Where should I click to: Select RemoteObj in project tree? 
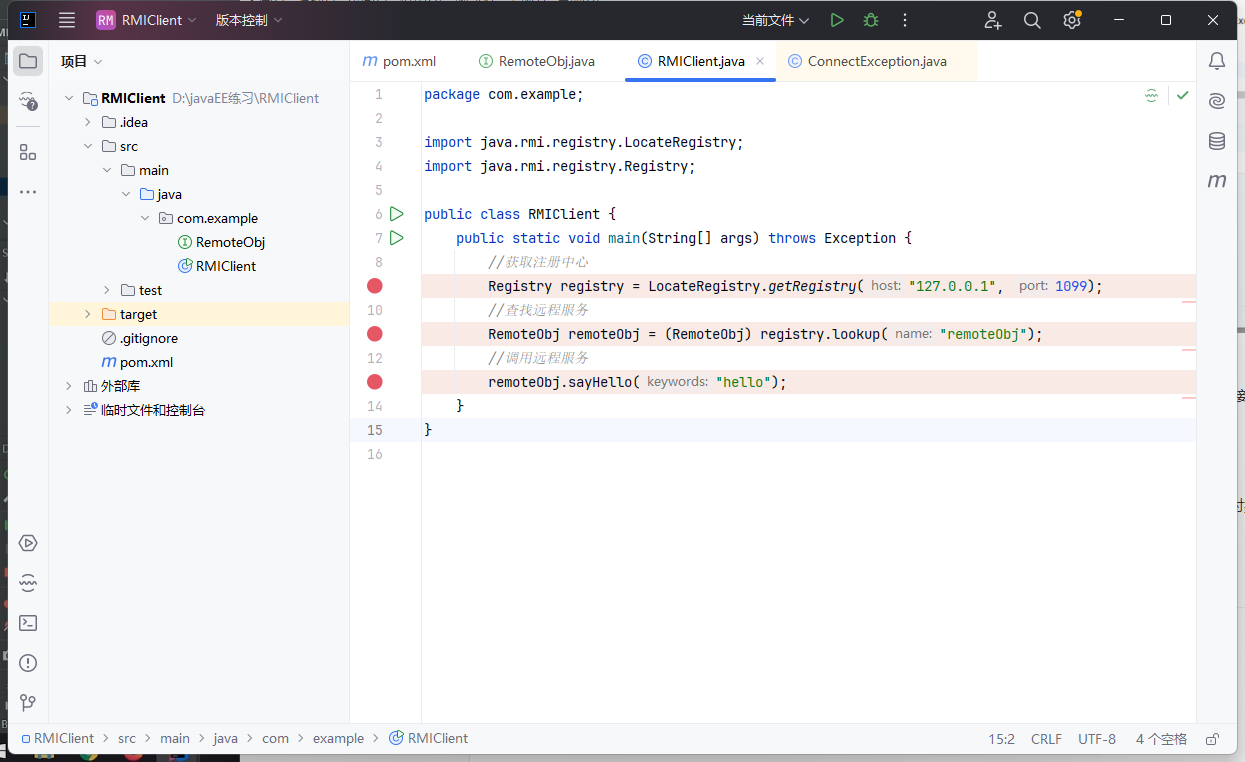pyautogui.click(x=230, y=242)
